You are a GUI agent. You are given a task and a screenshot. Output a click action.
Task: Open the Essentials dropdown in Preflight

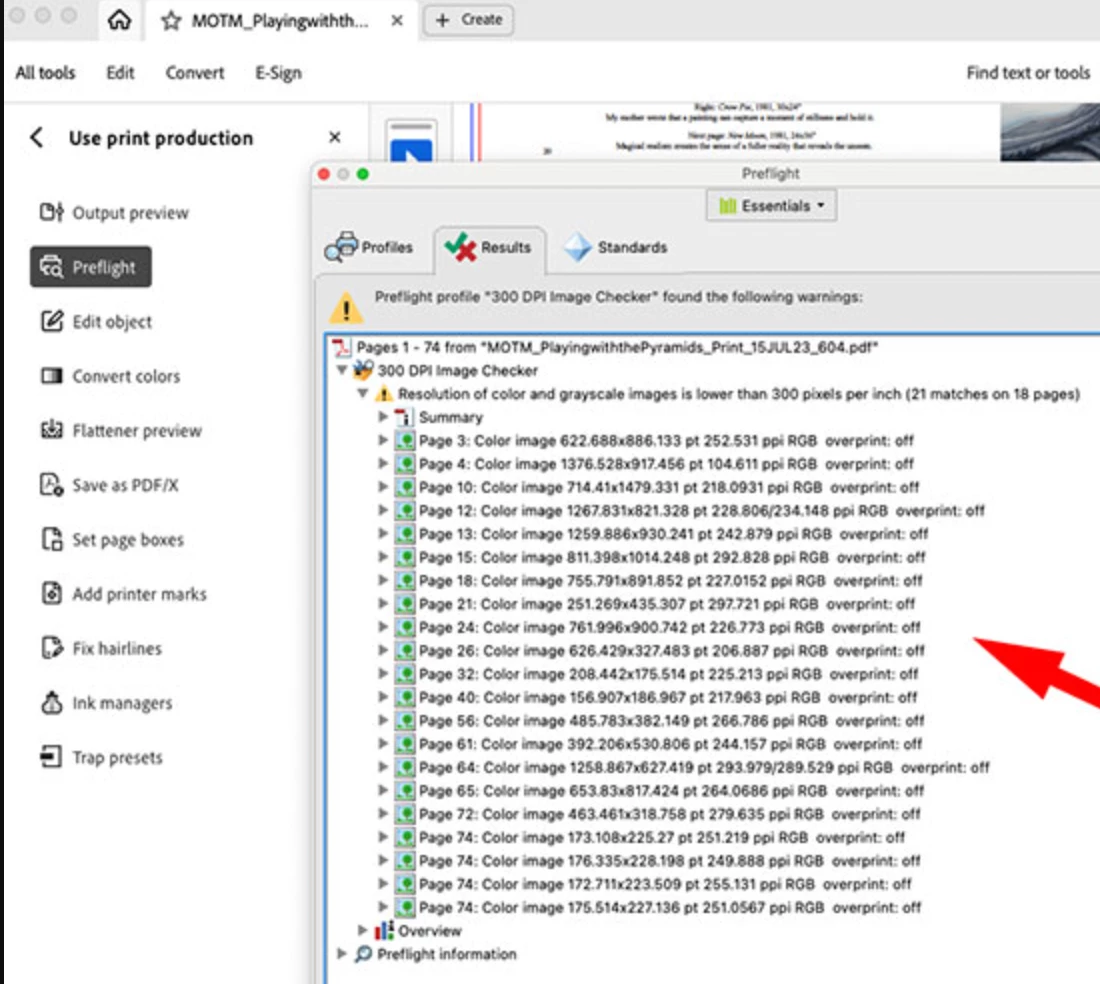click(771, 205)
